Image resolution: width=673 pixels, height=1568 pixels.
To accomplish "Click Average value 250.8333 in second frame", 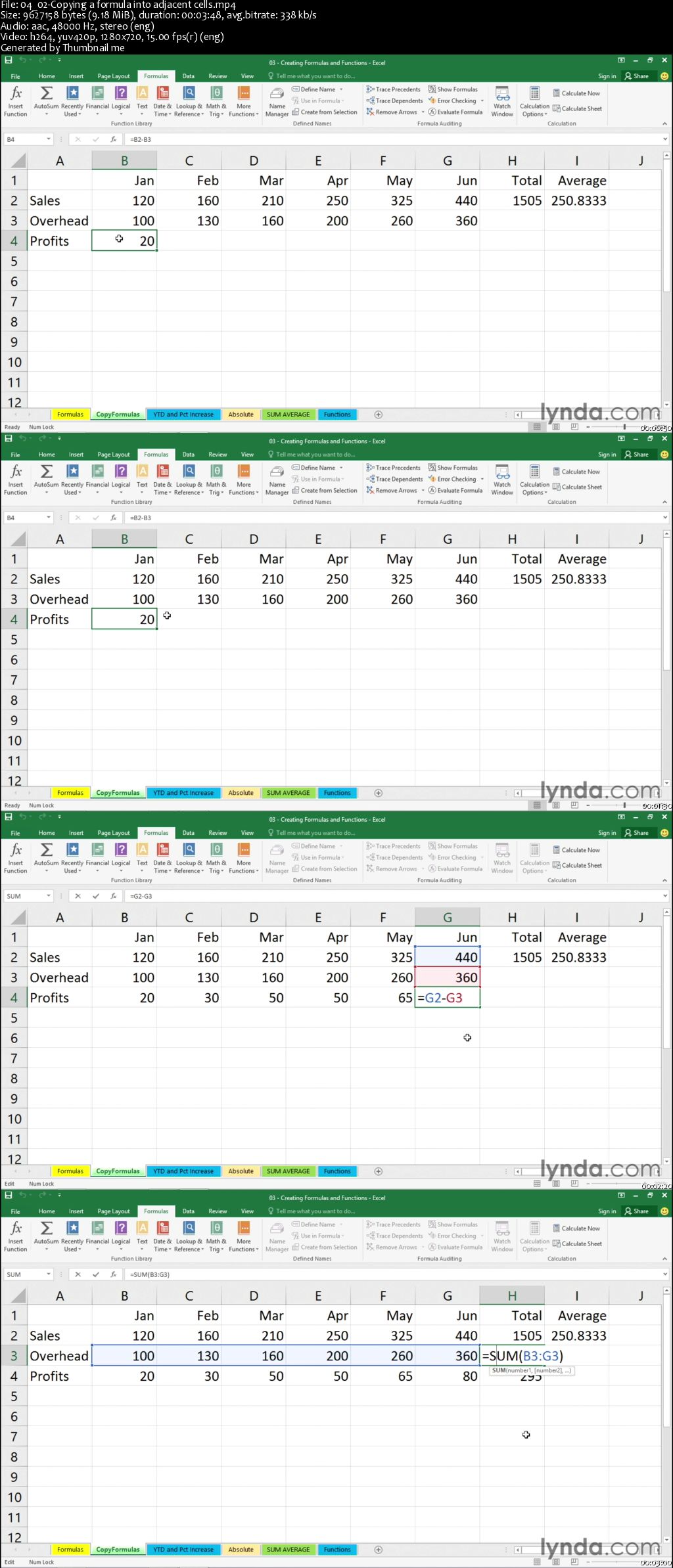I will point(578,579).
